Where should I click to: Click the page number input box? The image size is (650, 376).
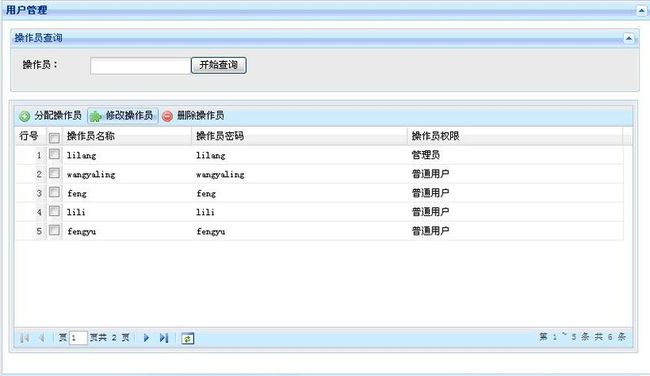(78, 338)
